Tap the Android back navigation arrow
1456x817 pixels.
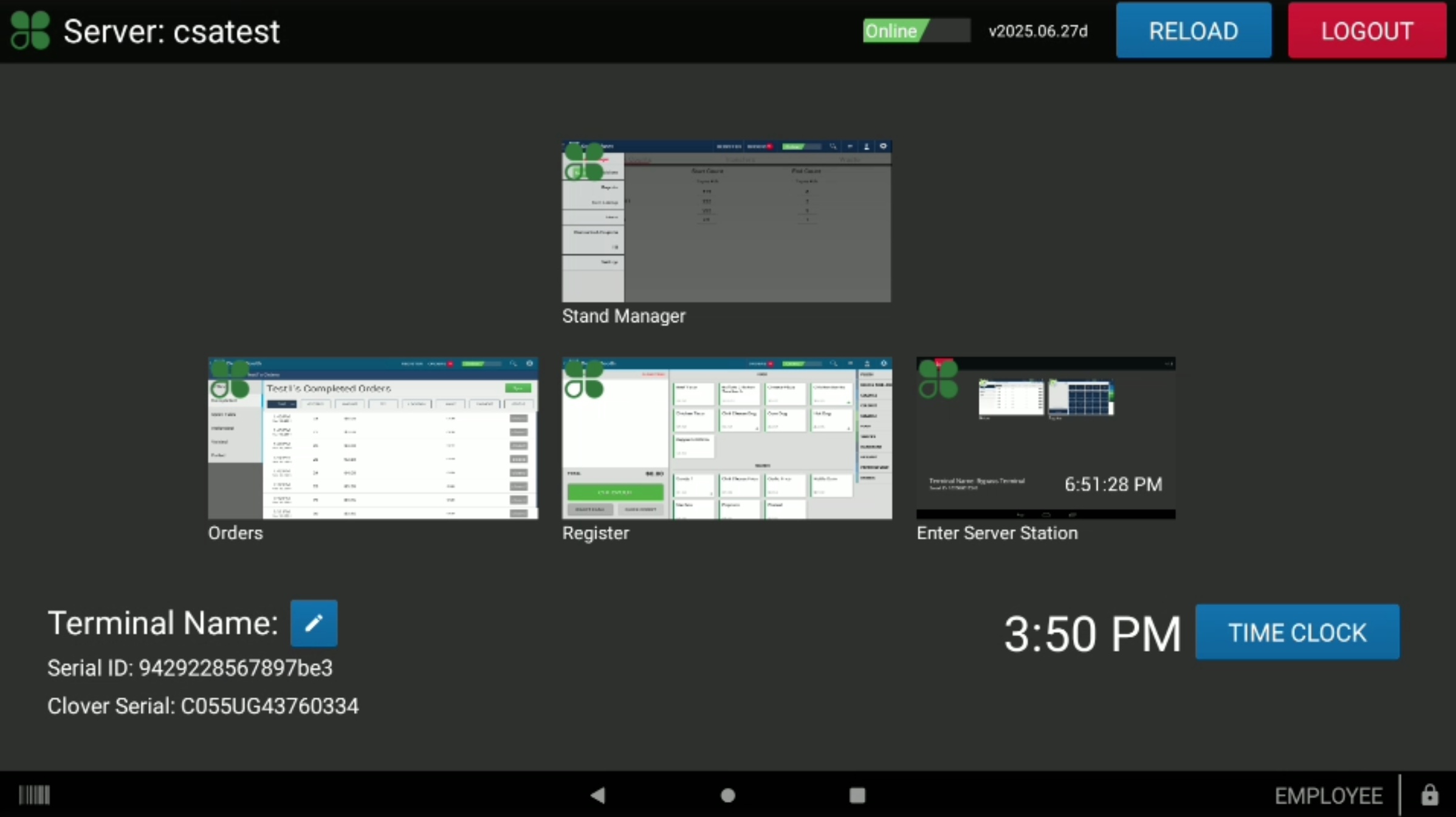pos(598,795)
